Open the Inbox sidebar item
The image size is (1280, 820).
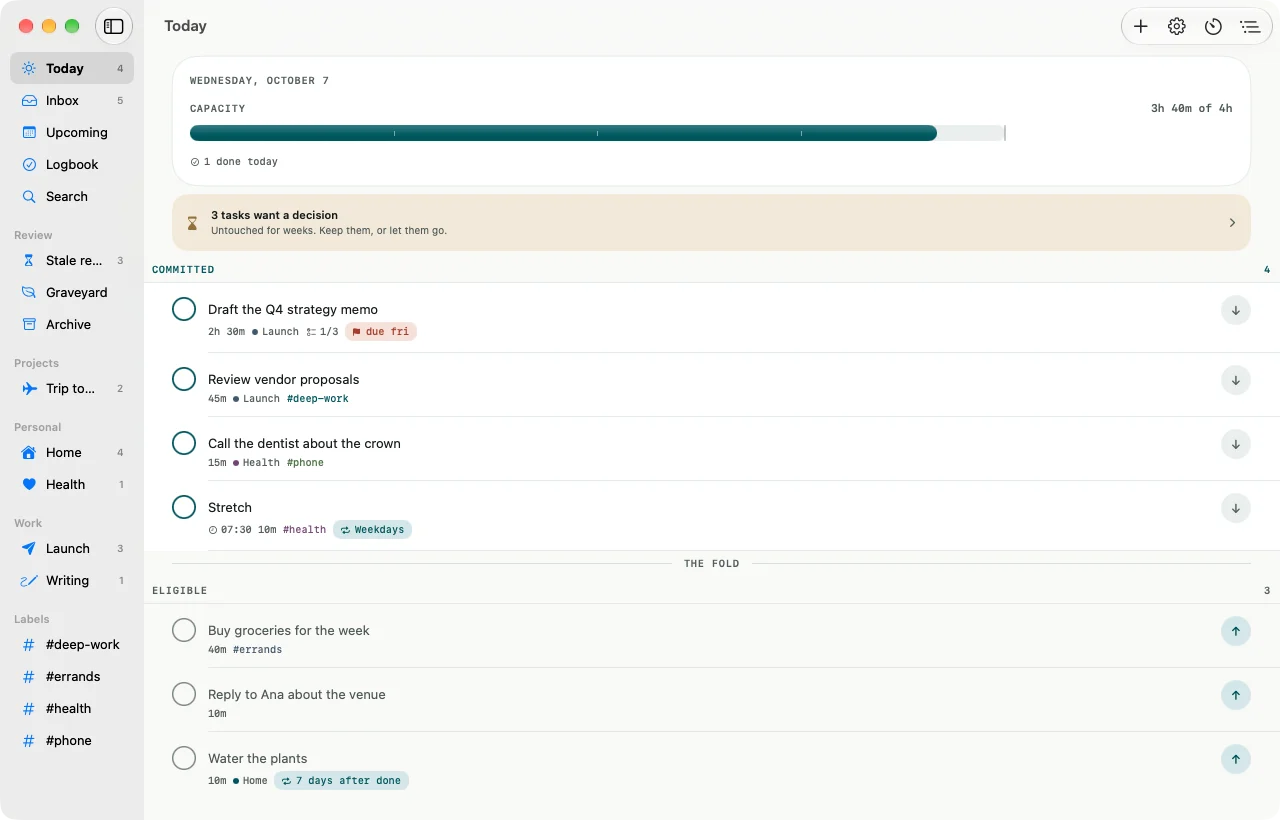coord(72,100)
